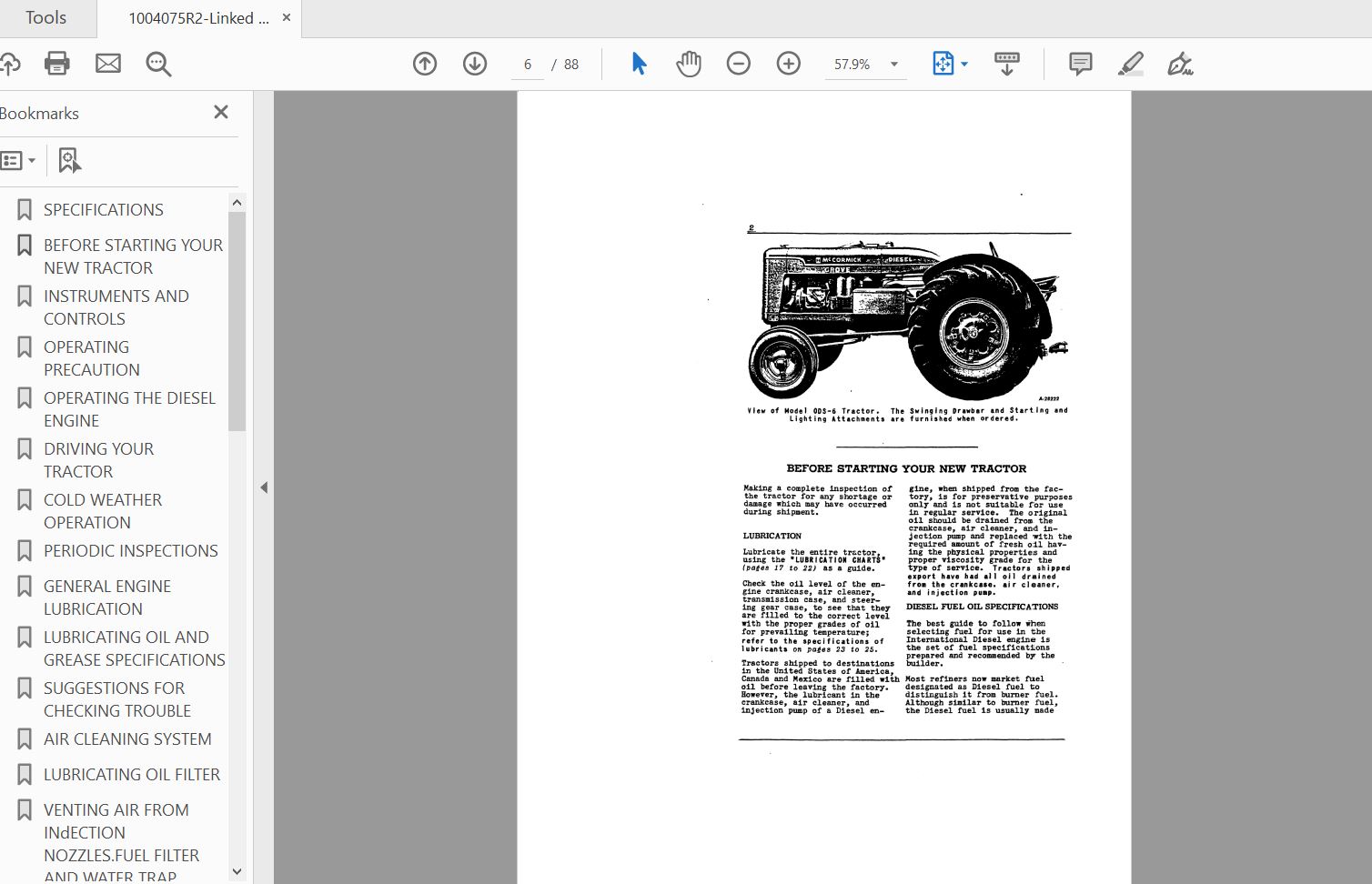This screenshot has width=1372, height=884.
Task: Jump to AIR CLEANING SYSTEM bookmark
Action: [x=127, y=739]
